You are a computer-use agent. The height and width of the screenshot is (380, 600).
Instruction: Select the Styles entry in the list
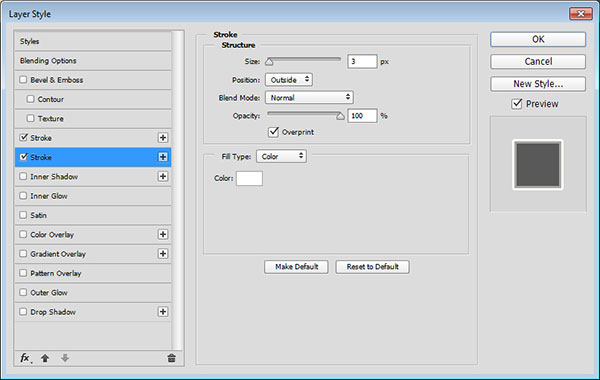(93, 41)
